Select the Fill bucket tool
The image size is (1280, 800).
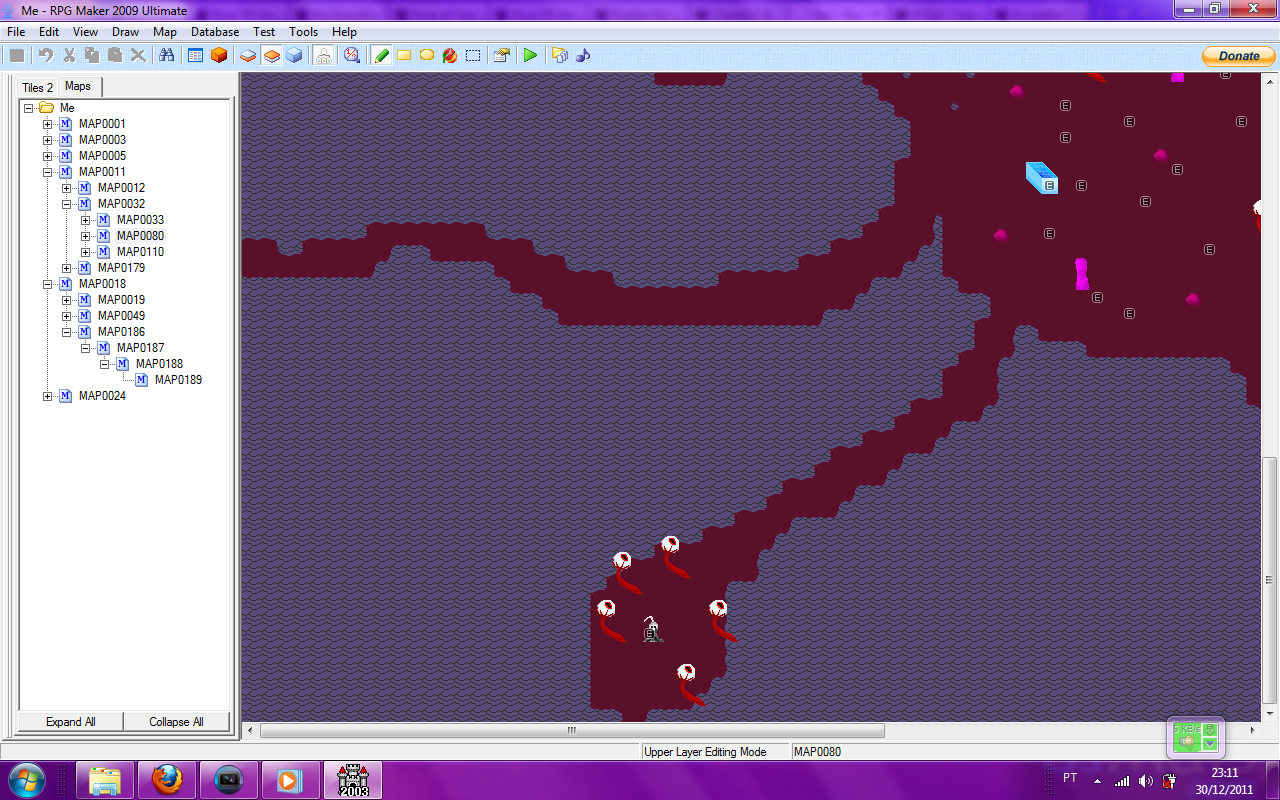(450, 56)
